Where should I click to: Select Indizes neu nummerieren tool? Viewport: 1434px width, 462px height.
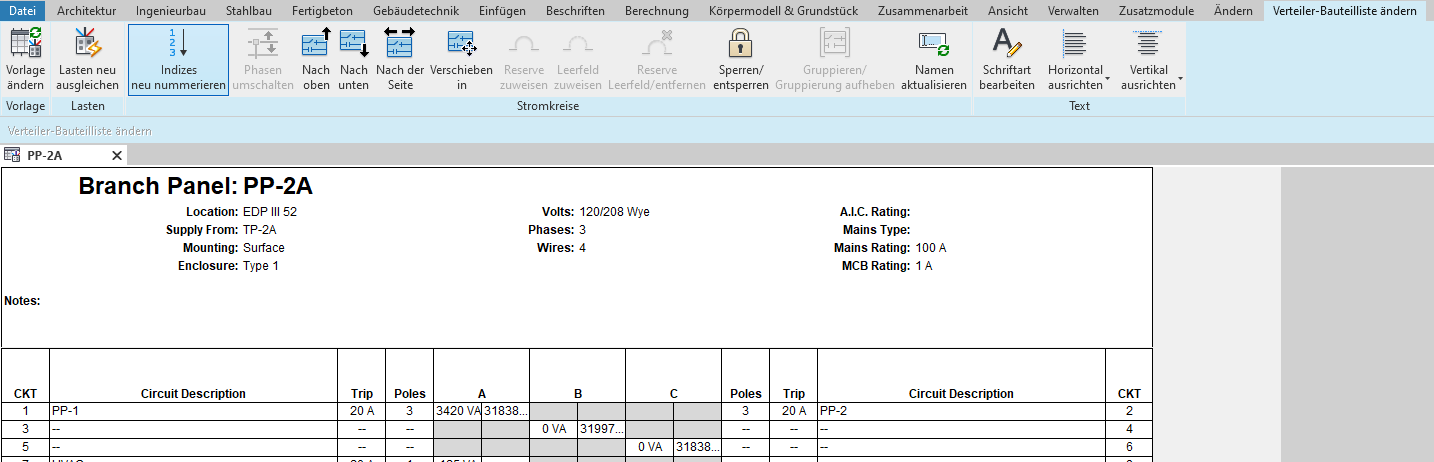(x=178, y=60)
